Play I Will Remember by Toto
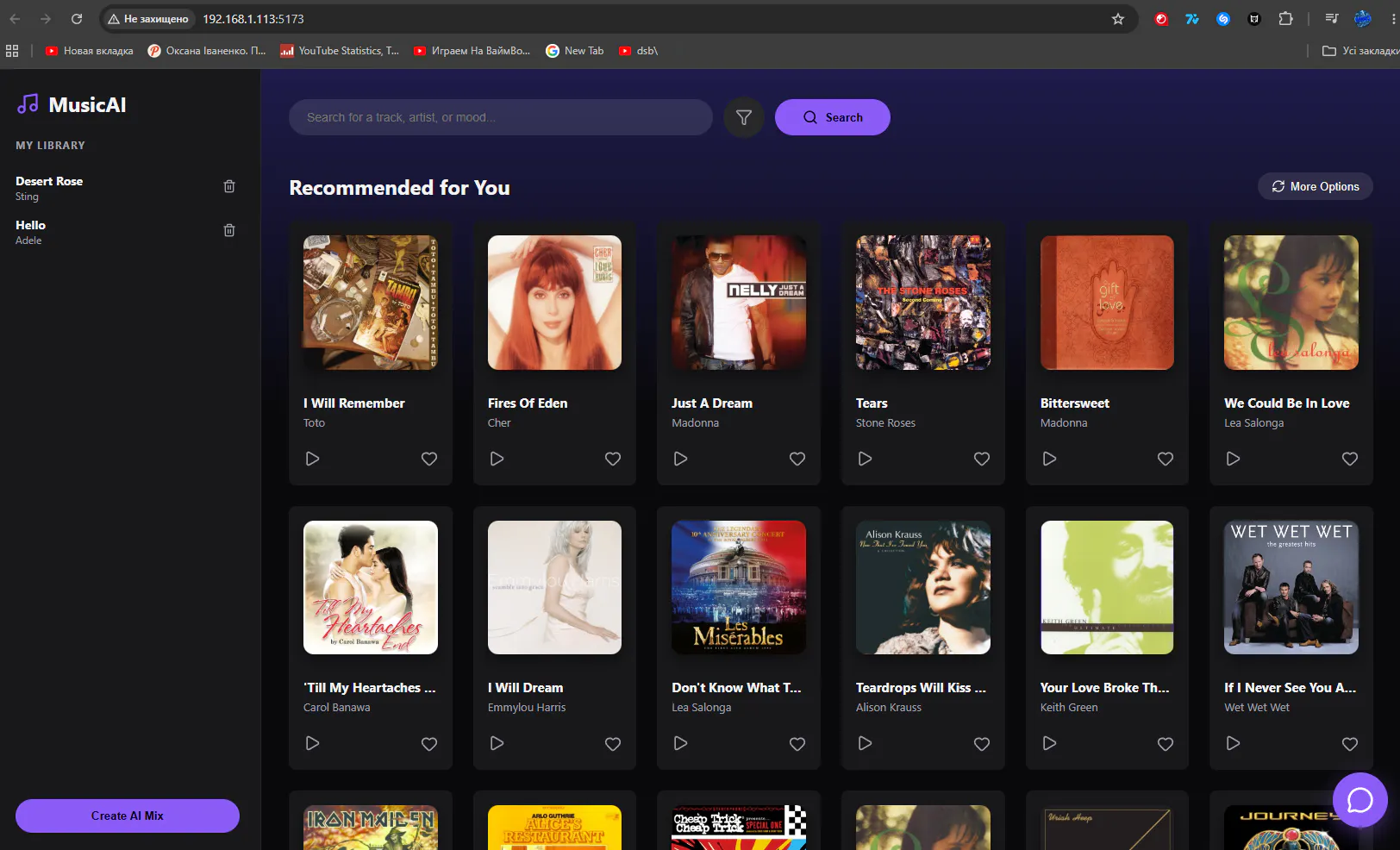This screenshot has width=1400, height=850. [313, 459]
